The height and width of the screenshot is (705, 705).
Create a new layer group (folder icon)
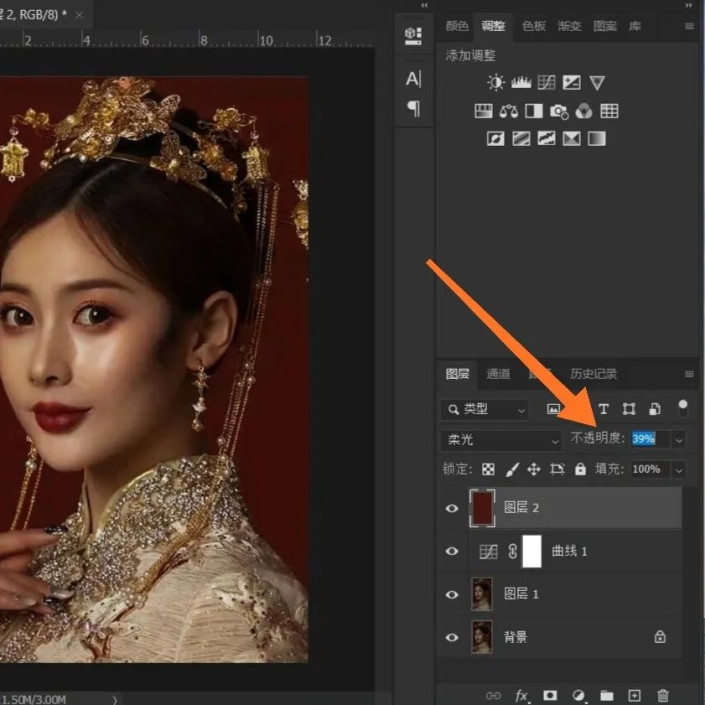point(607,696)
